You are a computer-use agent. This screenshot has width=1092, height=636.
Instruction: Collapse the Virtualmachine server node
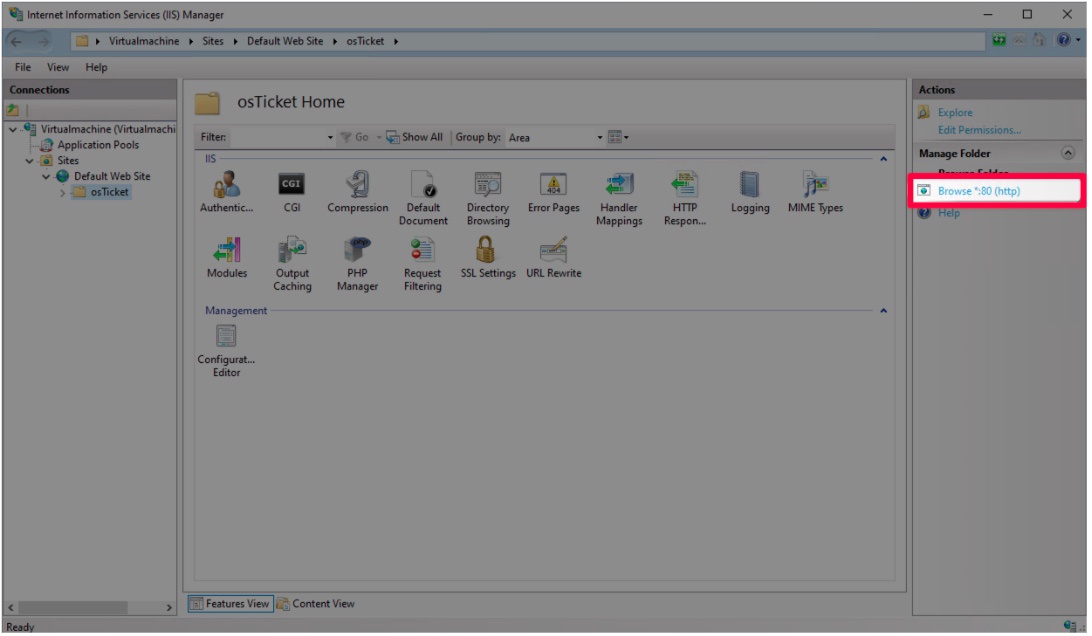pos(13,129)
